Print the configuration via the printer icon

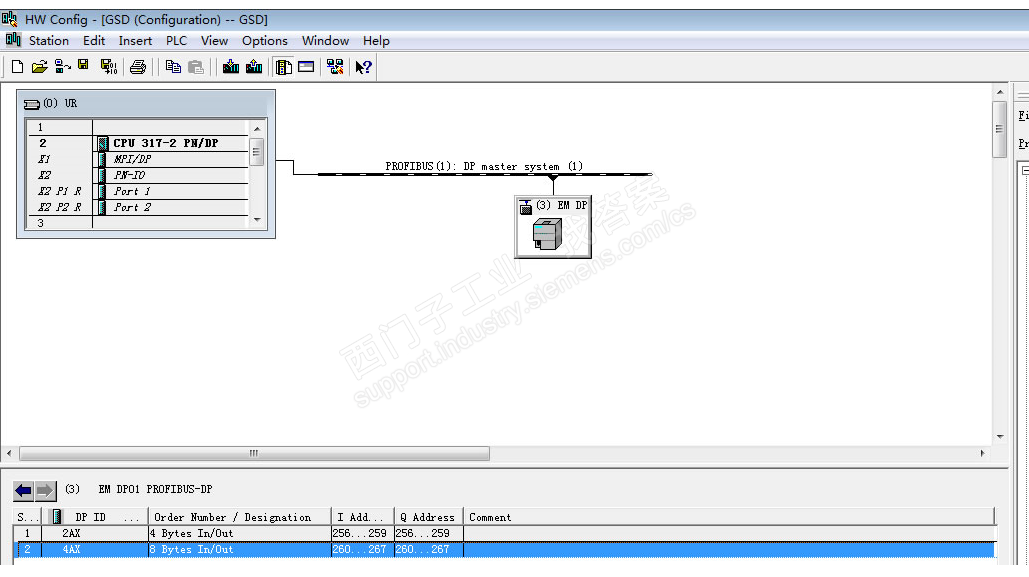pyautogui.click(x=138, y=66)
